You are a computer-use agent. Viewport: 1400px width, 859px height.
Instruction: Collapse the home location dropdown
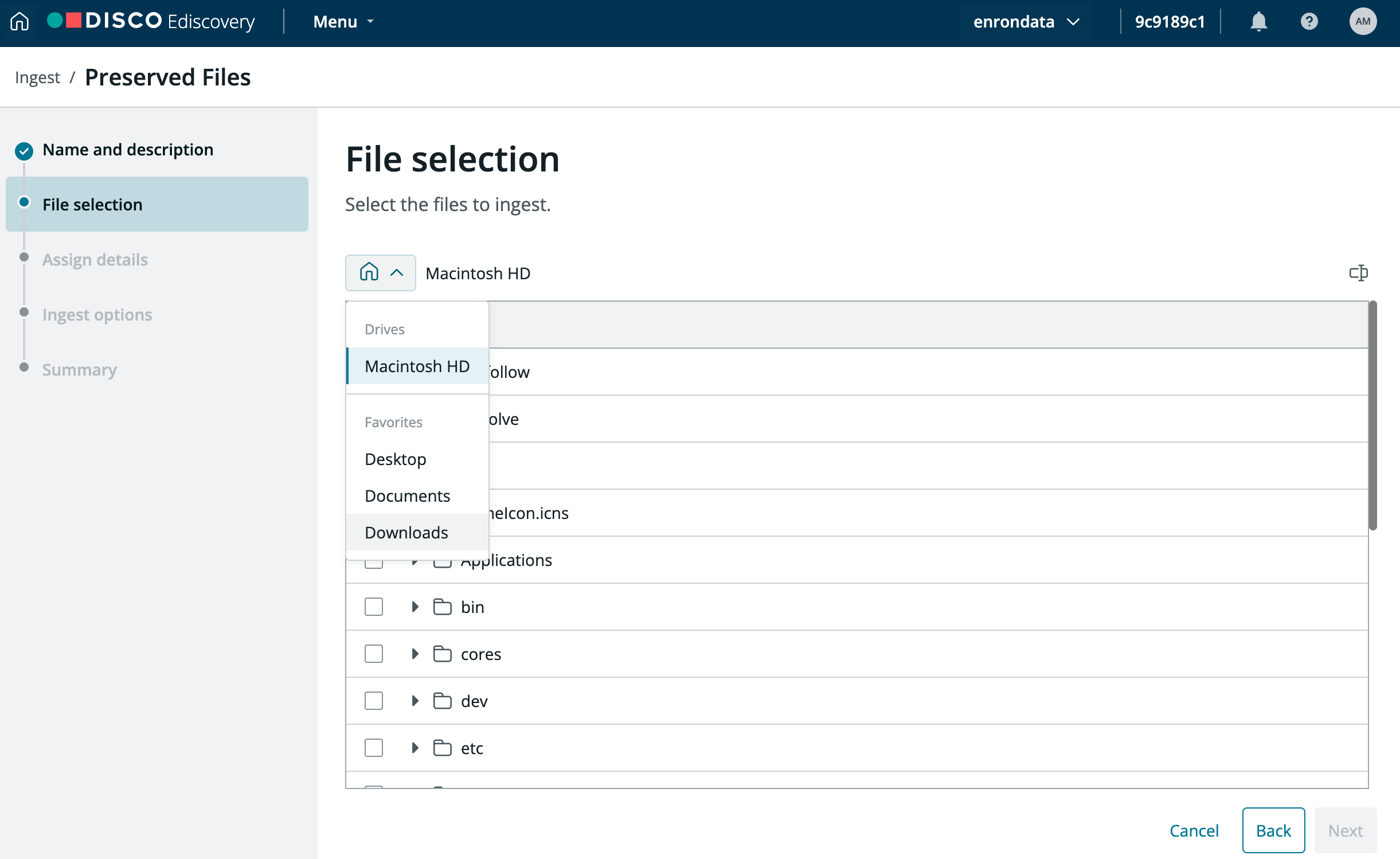click(x=381, y=273)
